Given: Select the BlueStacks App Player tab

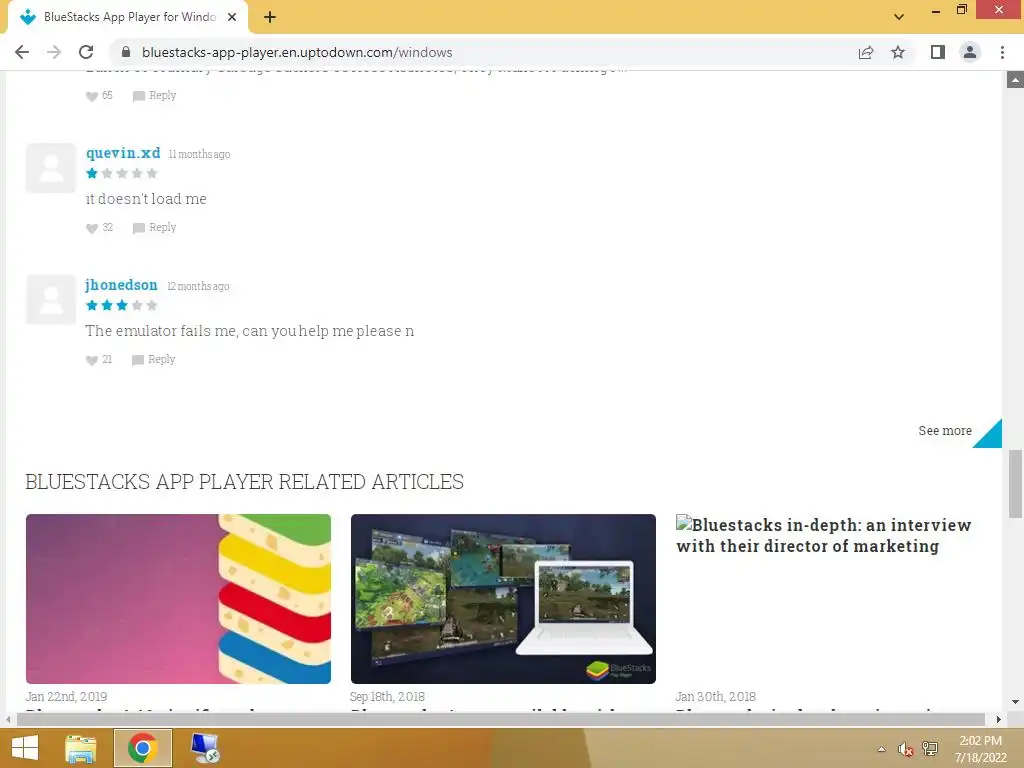Looking at the screenshot, I should tap(128, 17).
